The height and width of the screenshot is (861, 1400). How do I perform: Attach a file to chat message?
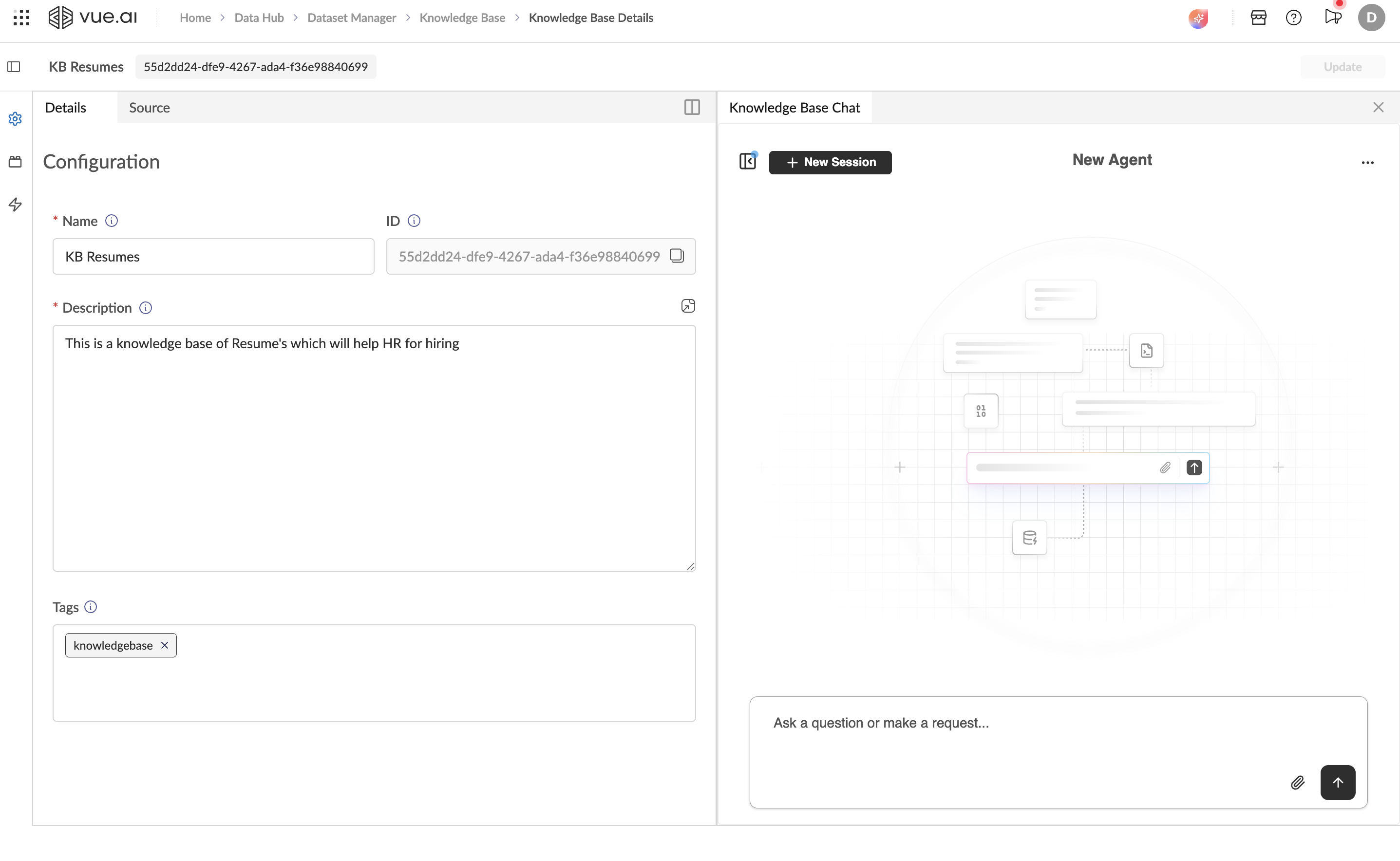coord(1298,783)
